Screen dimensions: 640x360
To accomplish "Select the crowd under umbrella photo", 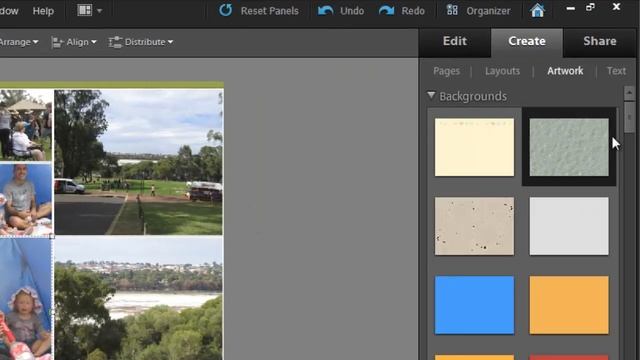I will coord(26,125).
